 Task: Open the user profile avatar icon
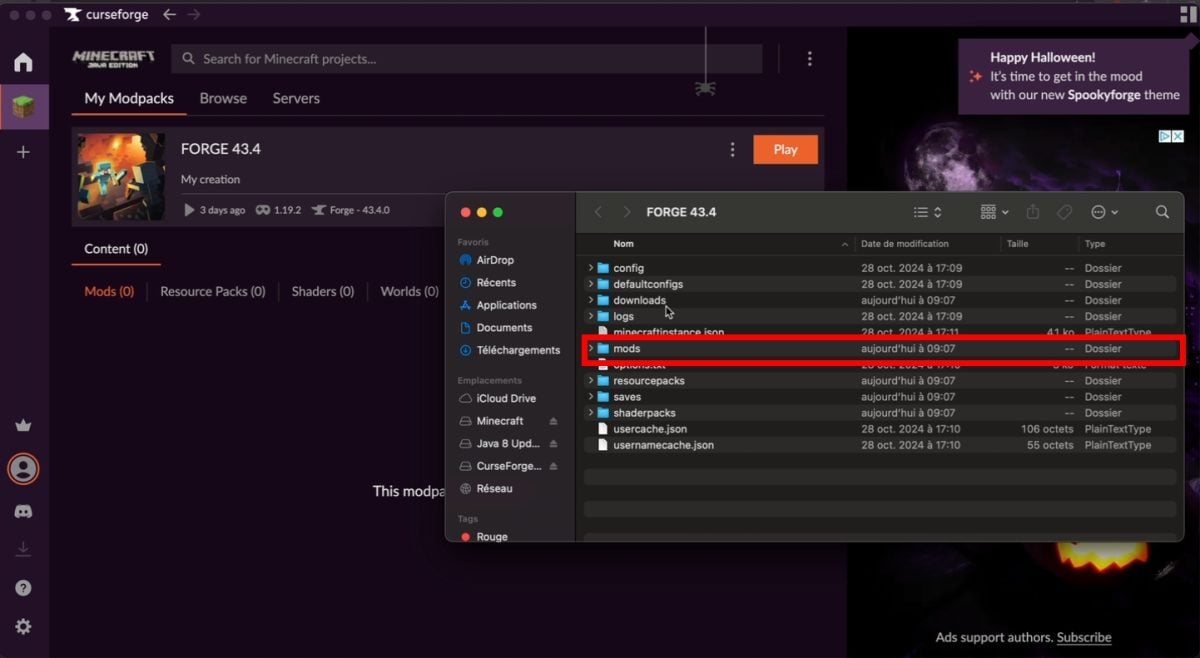click(x=23, y=468)
